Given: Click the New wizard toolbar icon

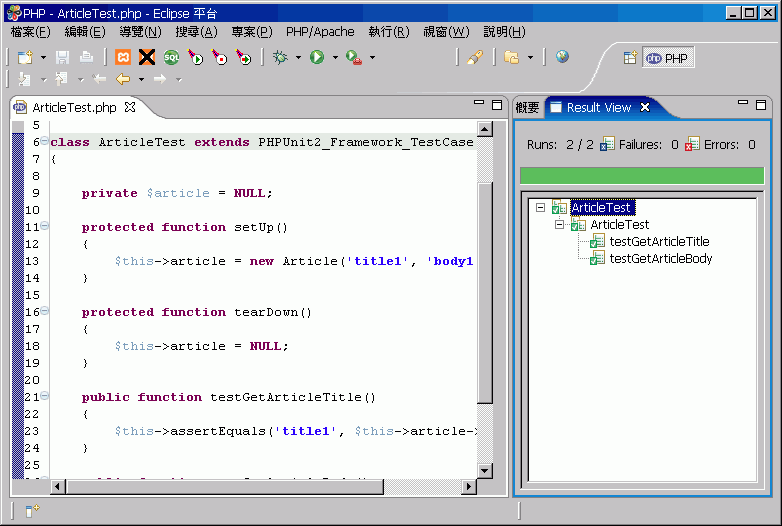Looking at the screenshot, I should (25, 58).
